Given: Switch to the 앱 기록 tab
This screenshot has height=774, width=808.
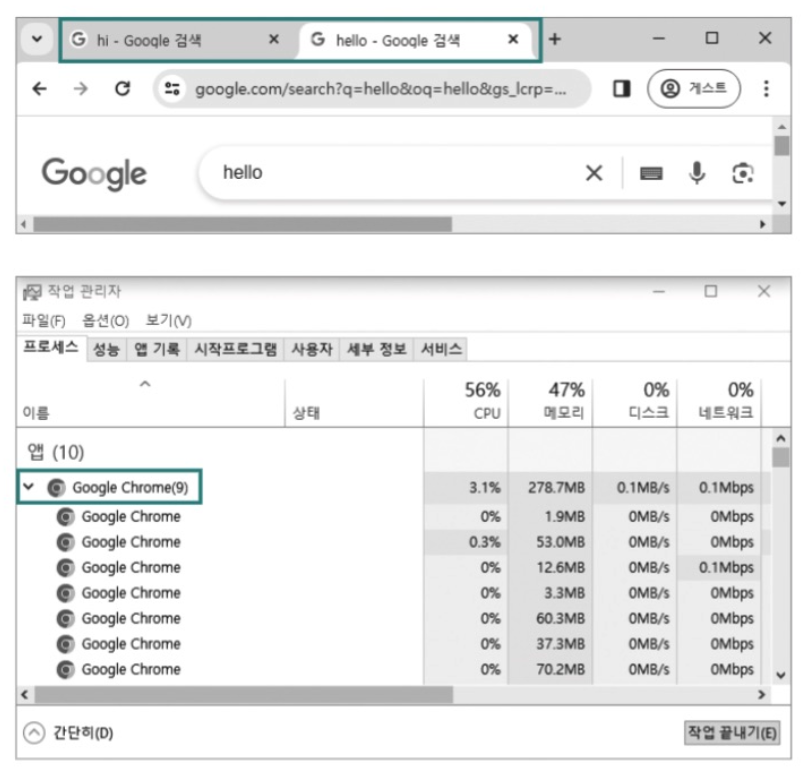Looking at the screenshot, I should click(157, 349).
